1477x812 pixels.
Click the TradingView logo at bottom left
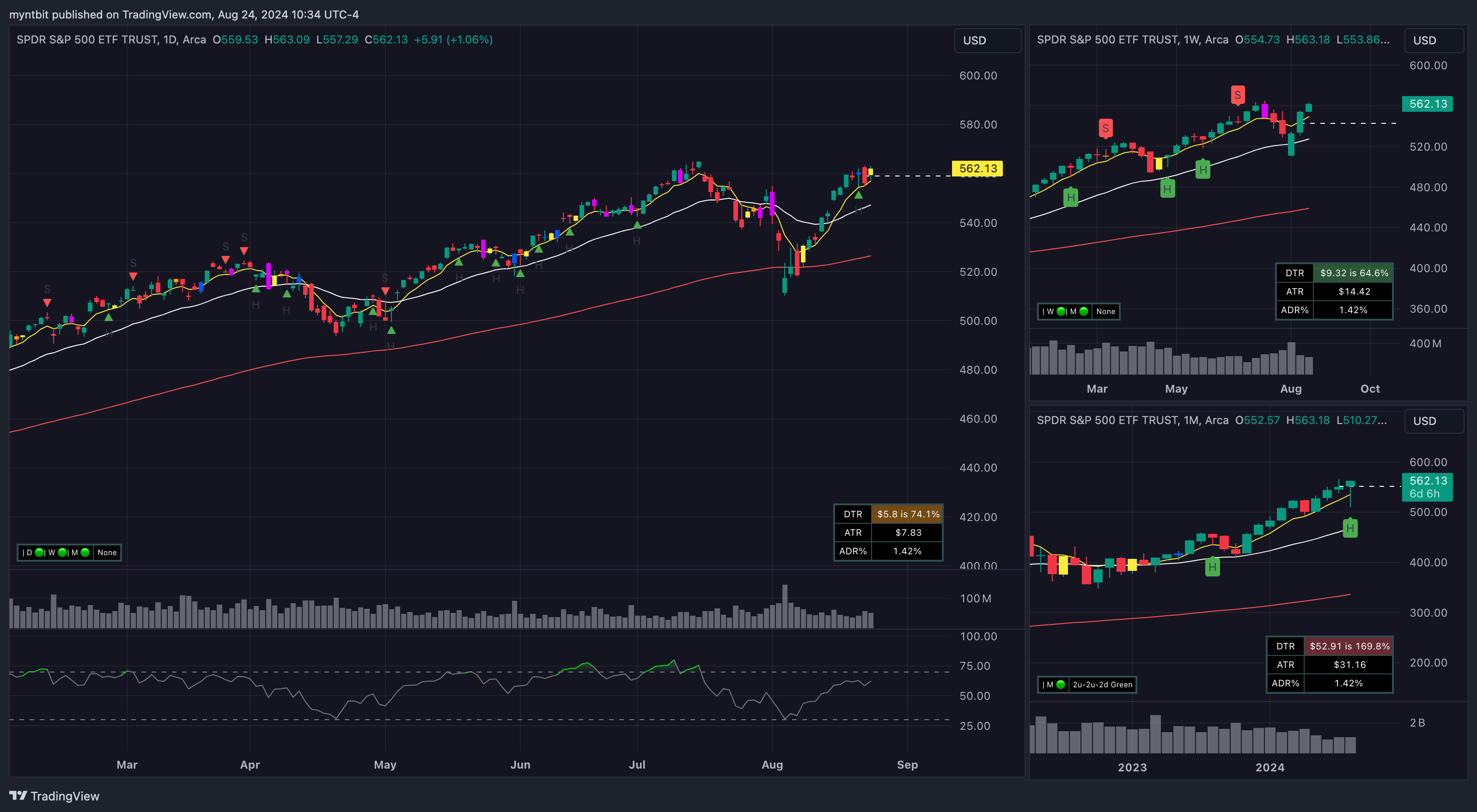point(55,796)
